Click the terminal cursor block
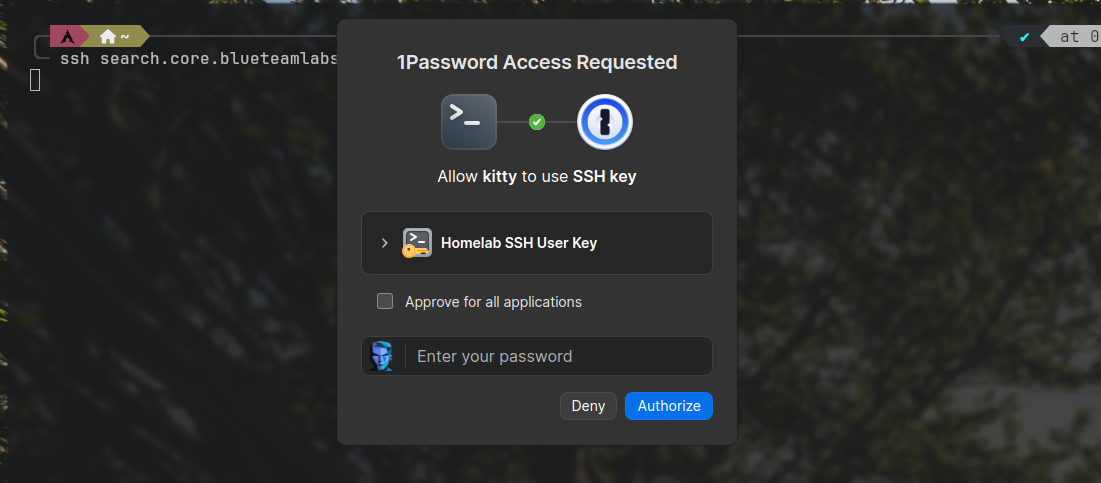Image resolution: width=1101 pixels, height=483 pixels. click(x=35, y=80)
